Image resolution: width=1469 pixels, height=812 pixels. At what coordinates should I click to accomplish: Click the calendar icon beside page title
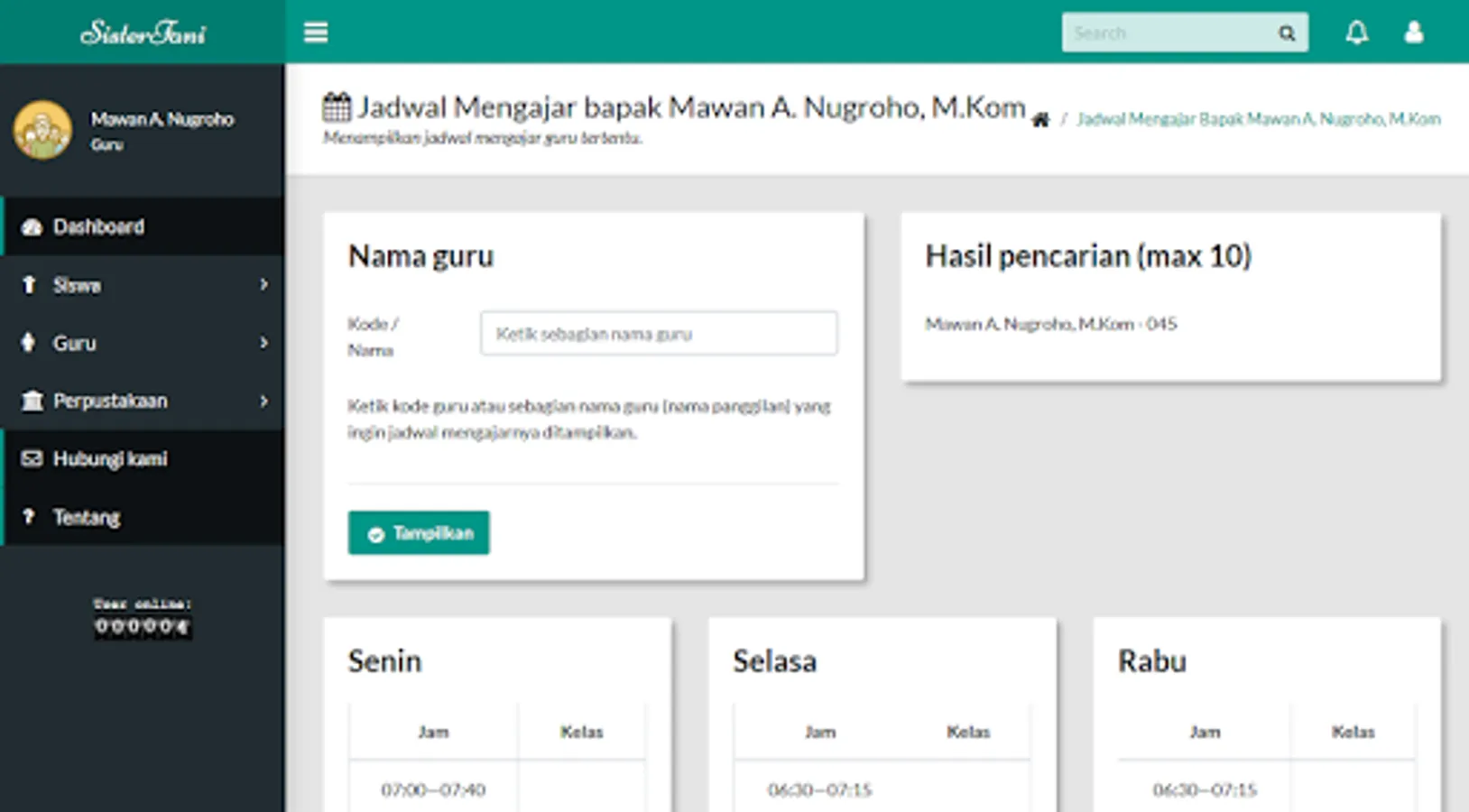pos(337,106)
